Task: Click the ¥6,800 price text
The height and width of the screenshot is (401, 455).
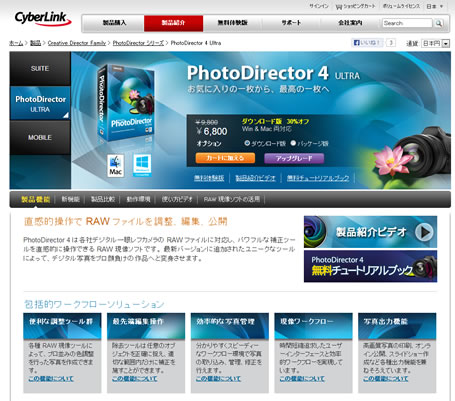Action: 212,132
